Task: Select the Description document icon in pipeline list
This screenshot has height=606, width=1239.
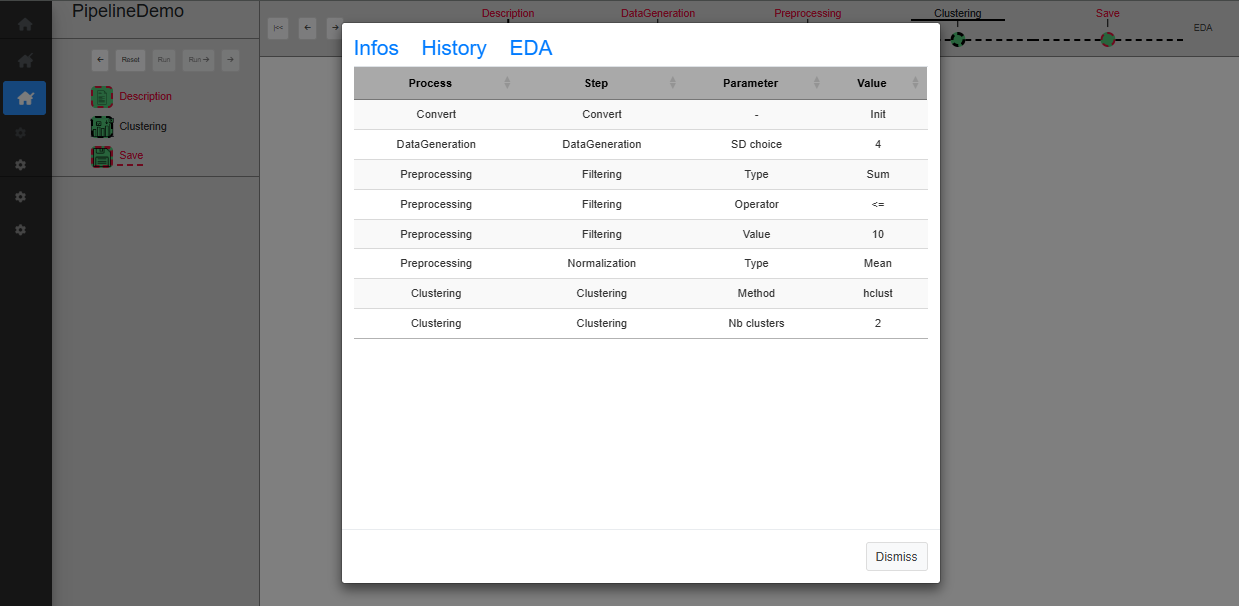Action: coord(103,96)
